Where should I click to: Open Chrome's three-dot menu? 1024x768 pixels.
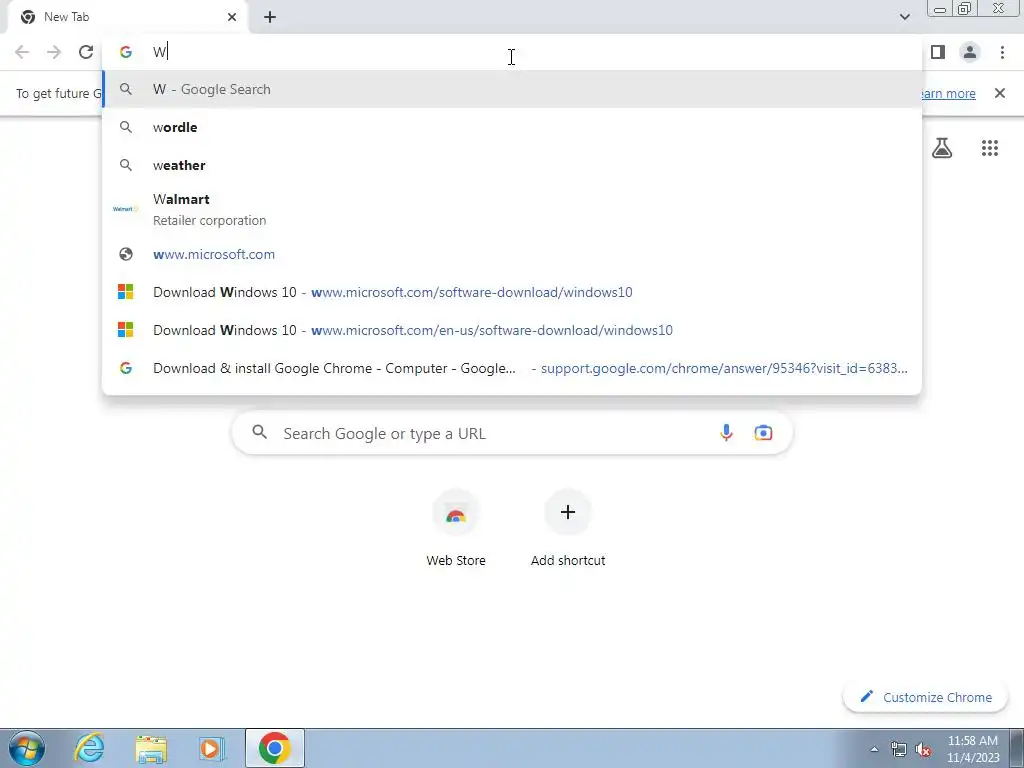pos(1002,52)
